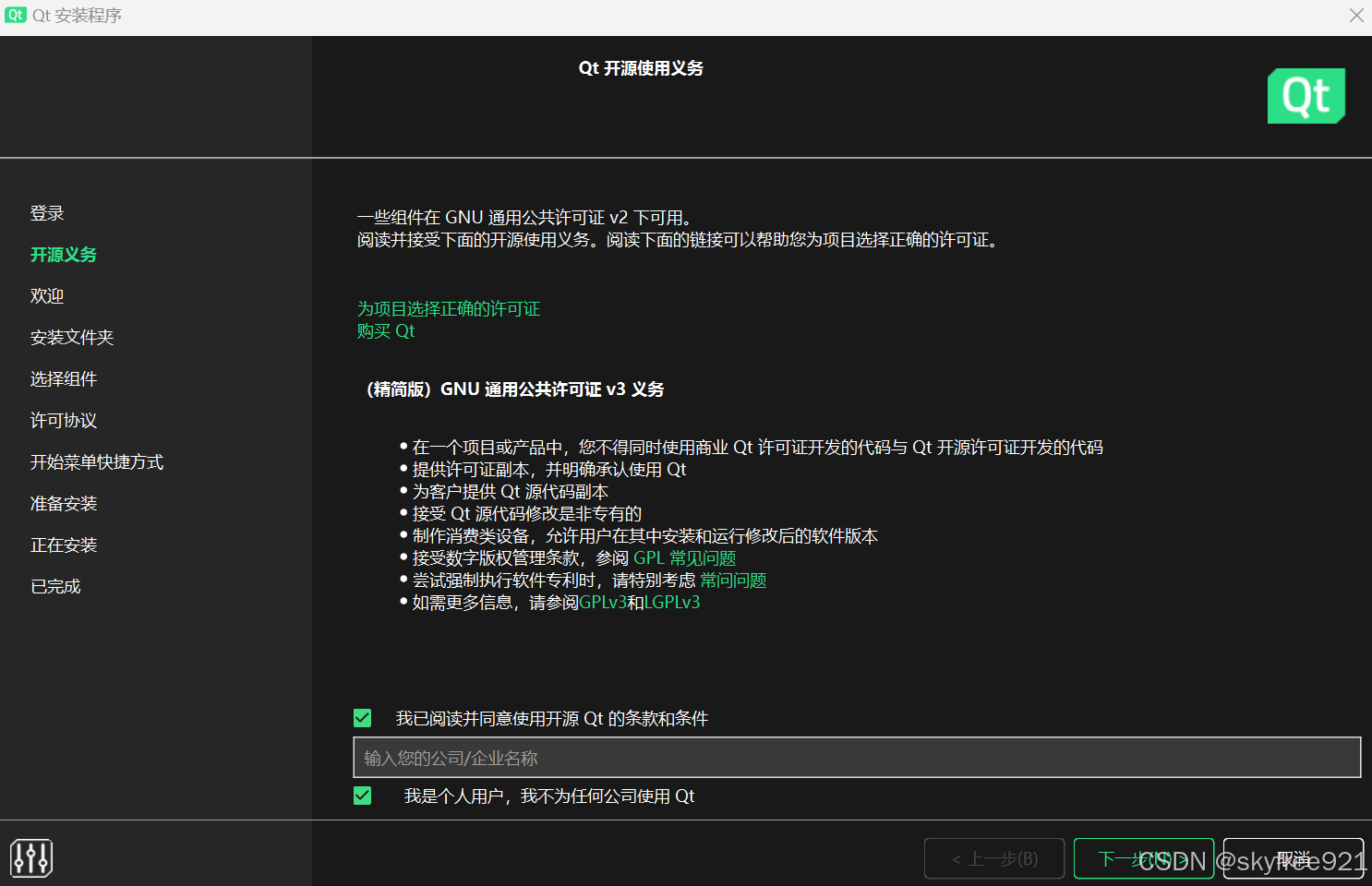Click the line 一些组件在 GNU 通用公共许可证 v2 下可用
Viewport: 1372px width, 886px height.
[525, 218]
